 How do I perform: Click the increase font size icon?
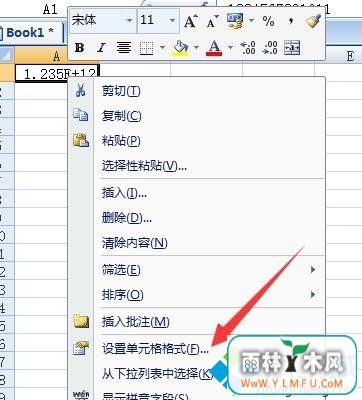191,21
